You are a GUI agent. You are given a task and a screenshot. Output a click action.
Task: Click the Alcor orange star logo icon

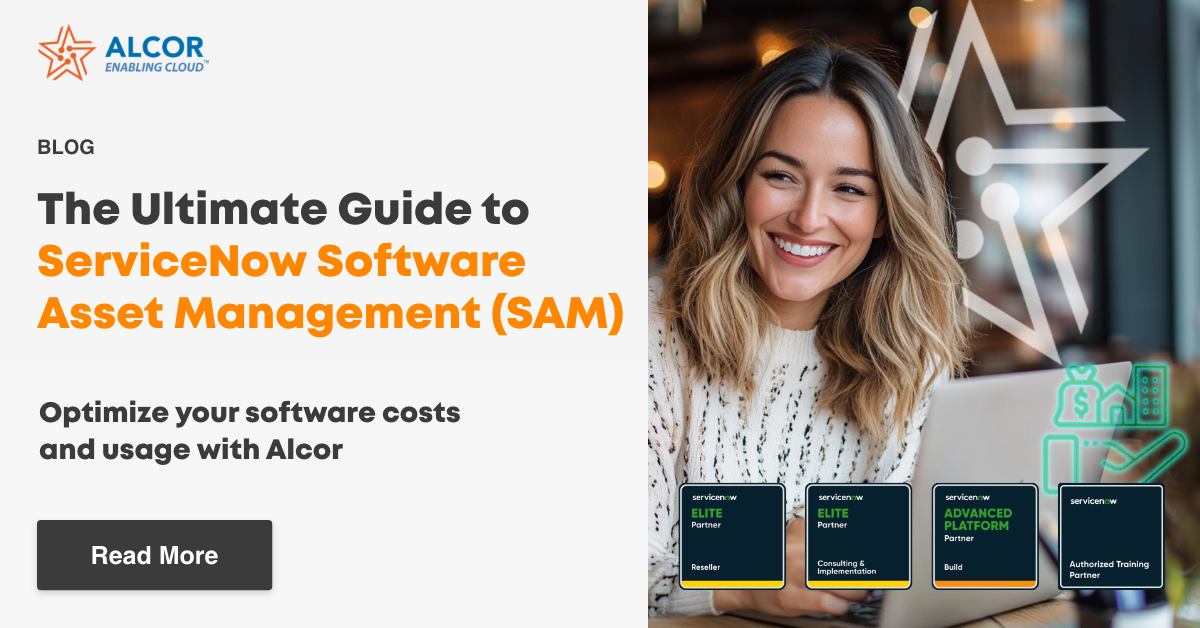(x=66, y=52)
